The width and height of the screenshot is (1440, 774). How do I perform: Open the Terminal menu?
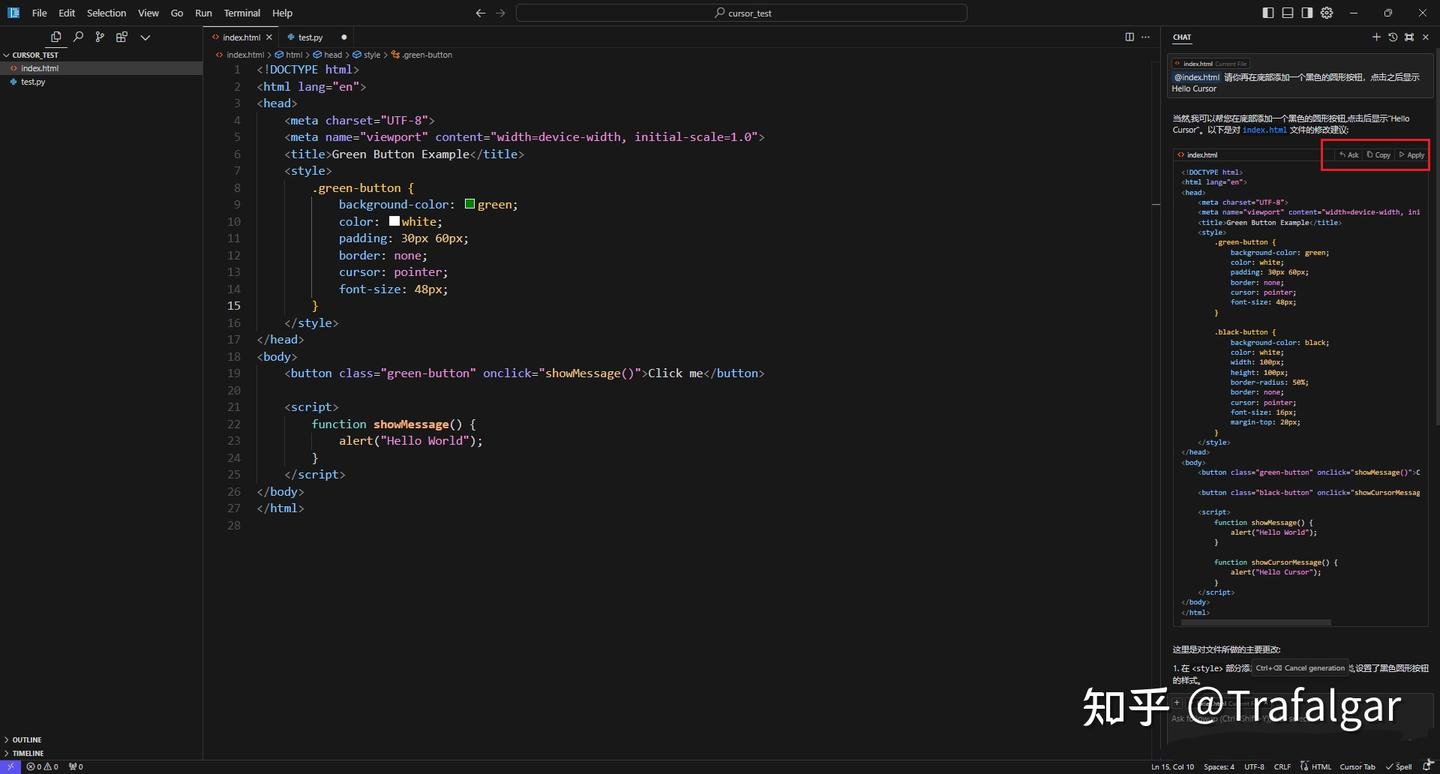[x=241, y=13]
